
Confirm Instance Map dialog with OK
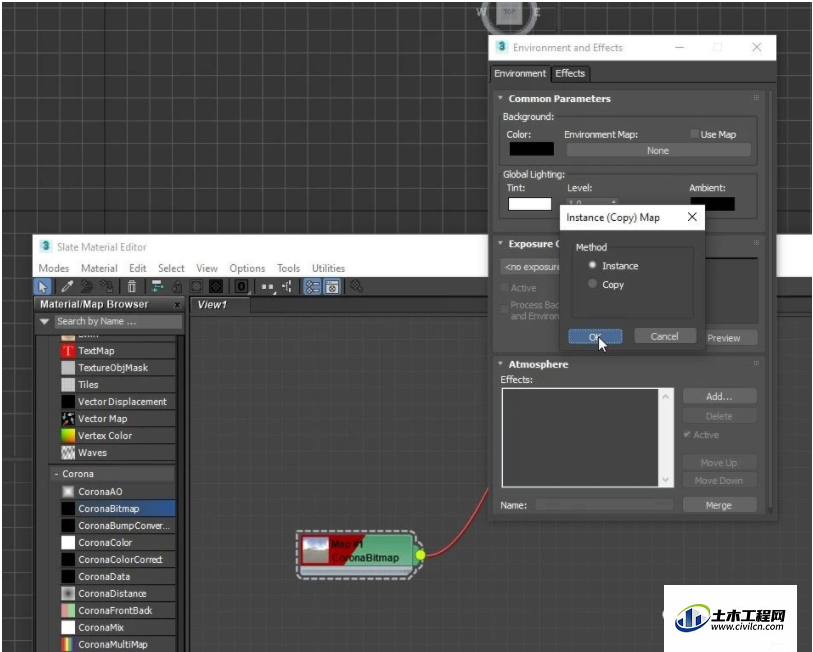595,337
